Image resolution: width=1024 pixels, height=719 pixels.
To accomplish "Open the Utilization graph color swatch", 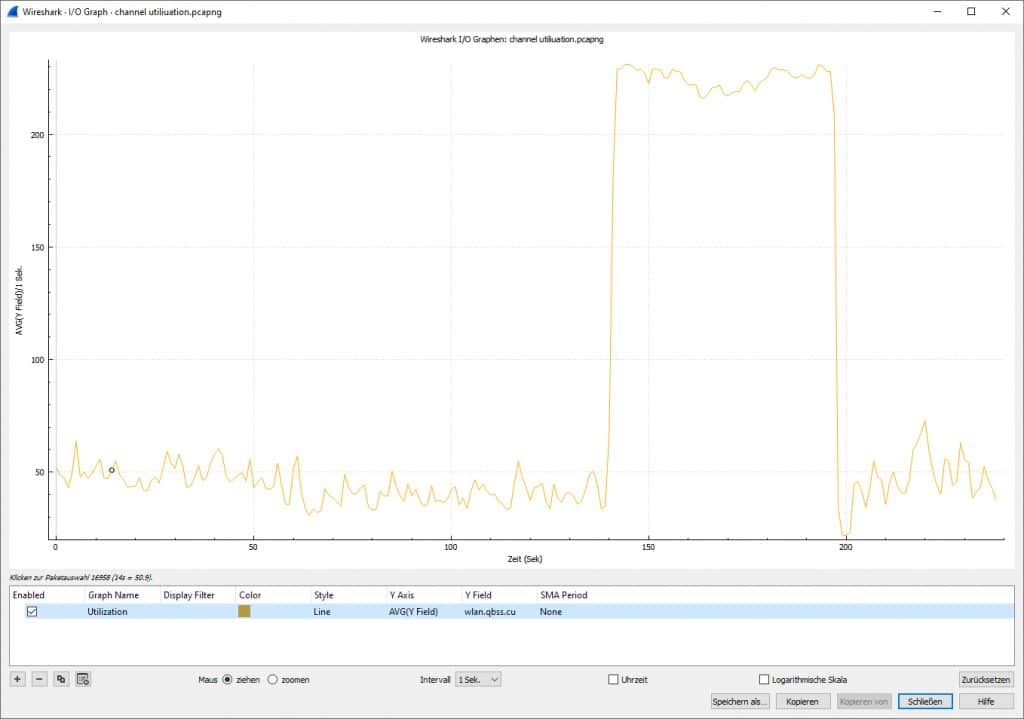I will tap(244, 611).
